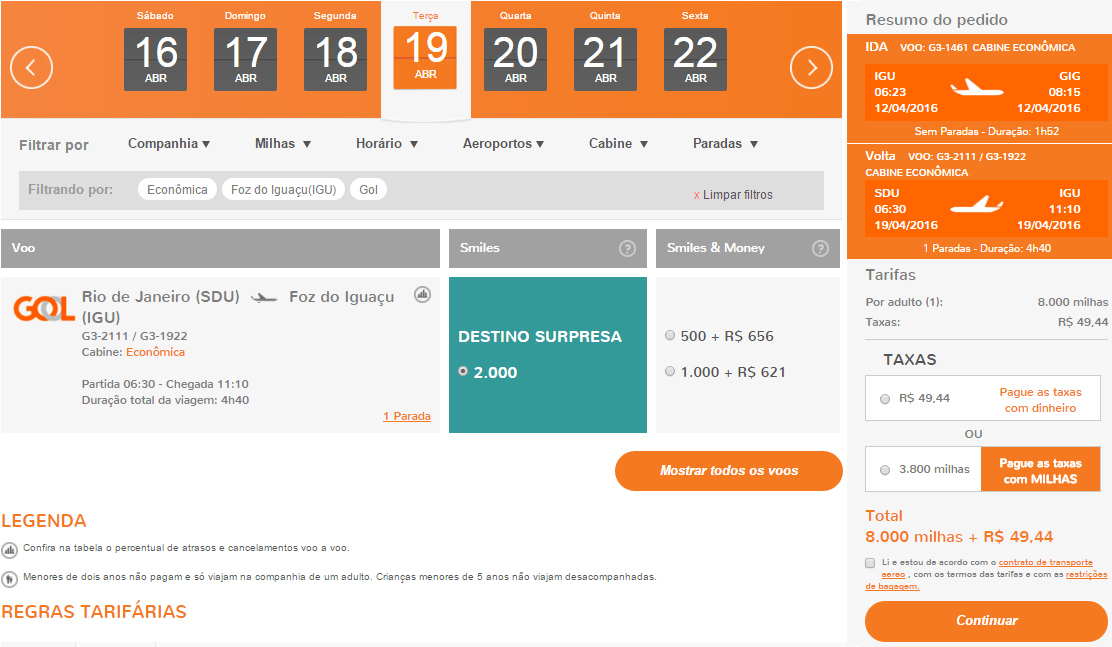Open the Horário filter dropdown

coord(387,143)
